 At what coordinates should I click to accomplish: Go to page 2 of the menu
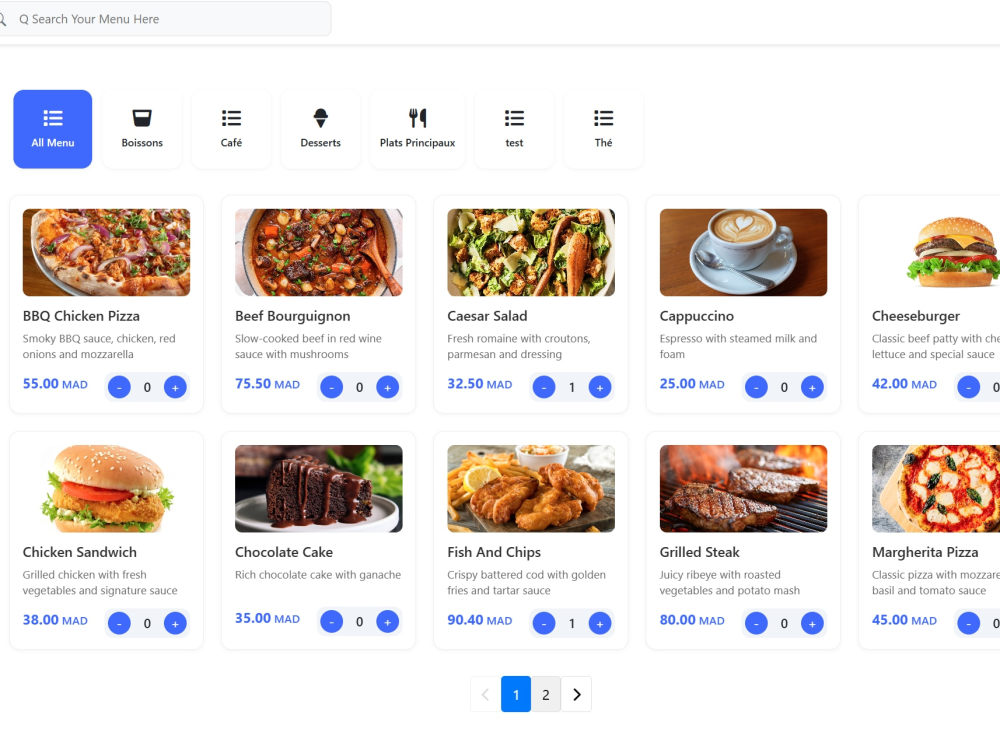point(546,694)
